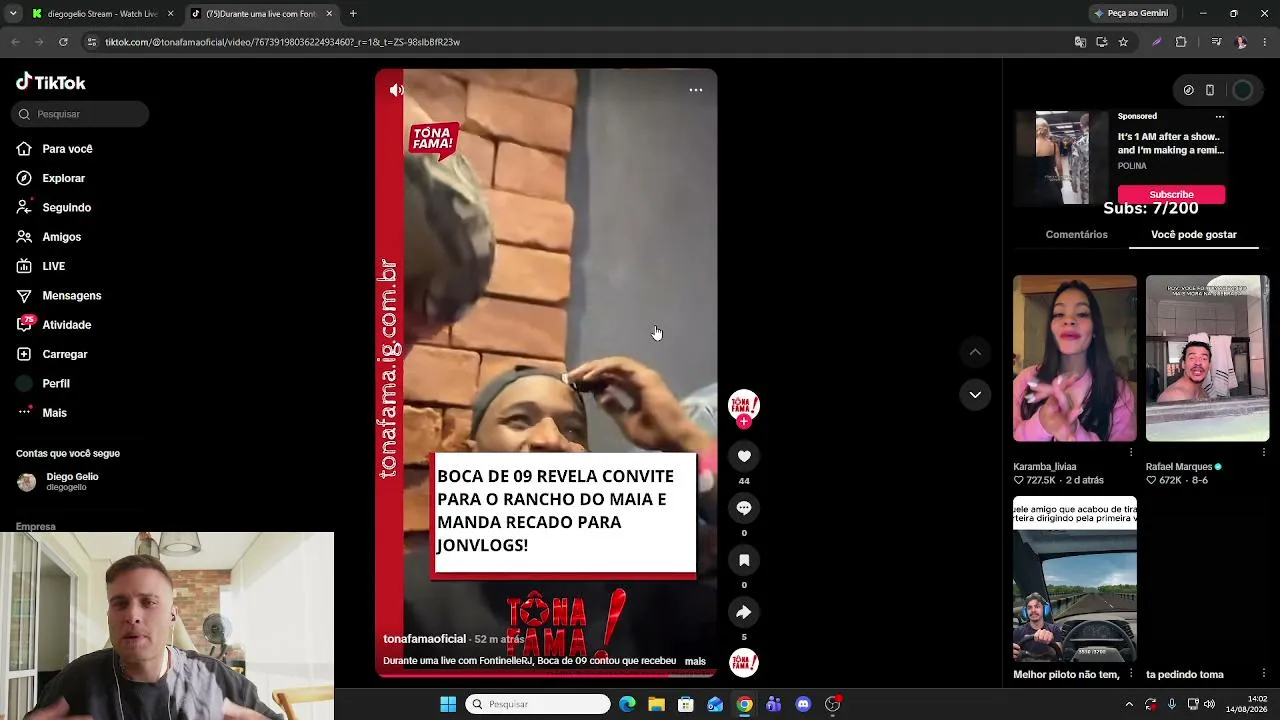Open the profile avatar in the top pill

click(1242, 90)
